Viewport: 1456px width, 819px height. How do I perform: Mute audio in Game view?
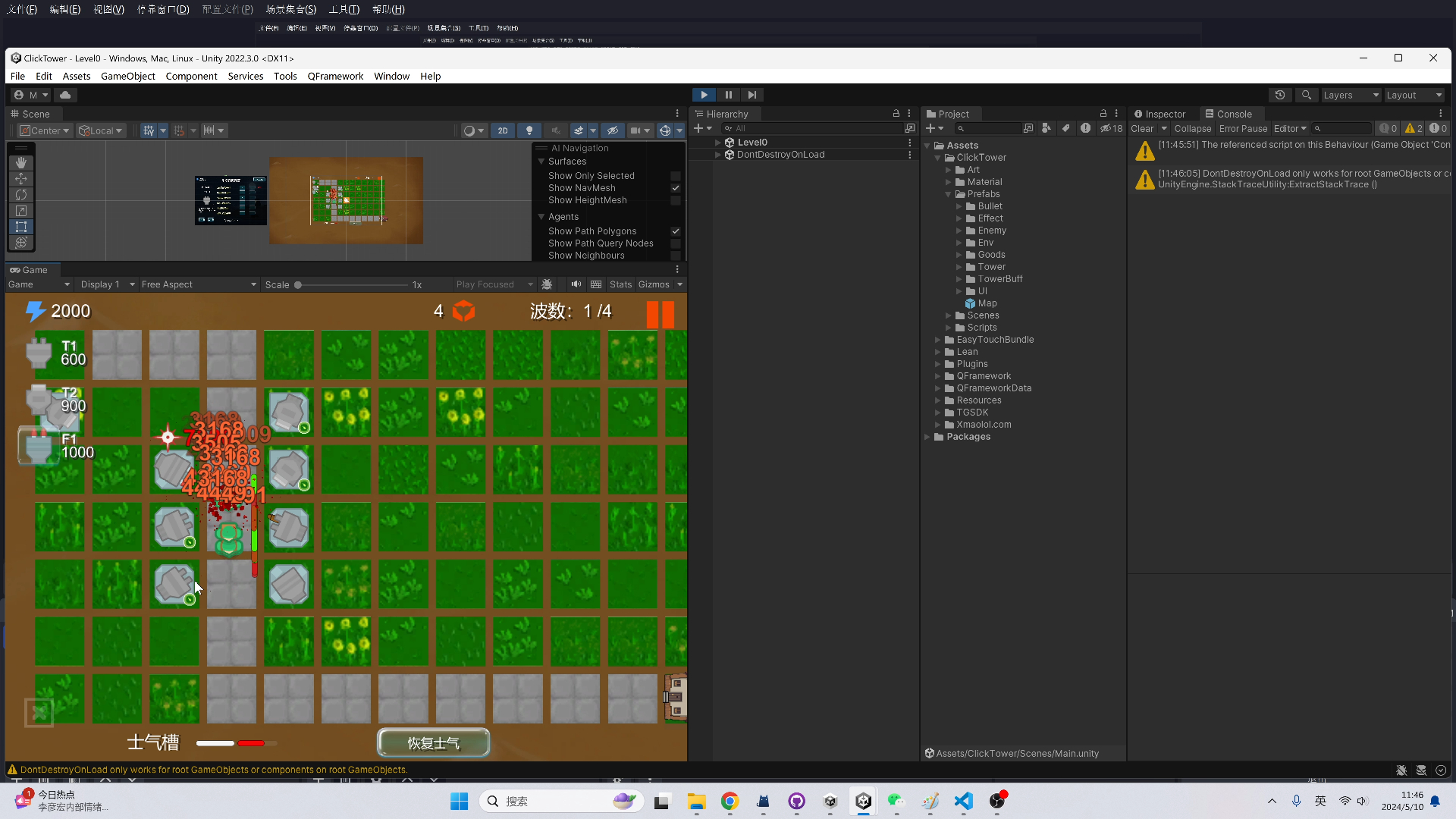(x=576, y=284)
